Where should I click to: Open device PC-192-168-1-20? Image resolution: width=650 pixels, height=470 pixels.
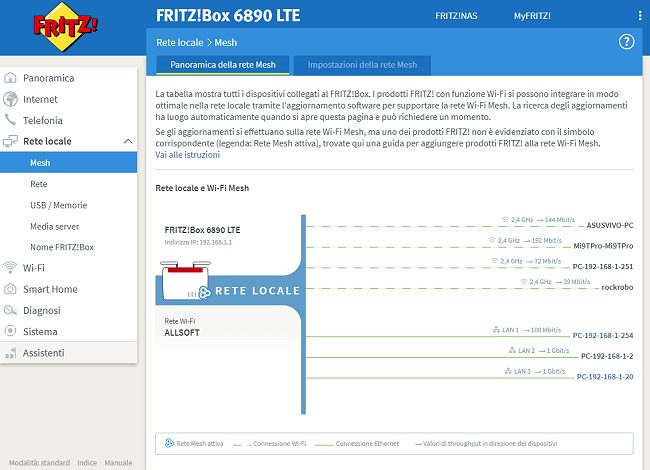605,377
